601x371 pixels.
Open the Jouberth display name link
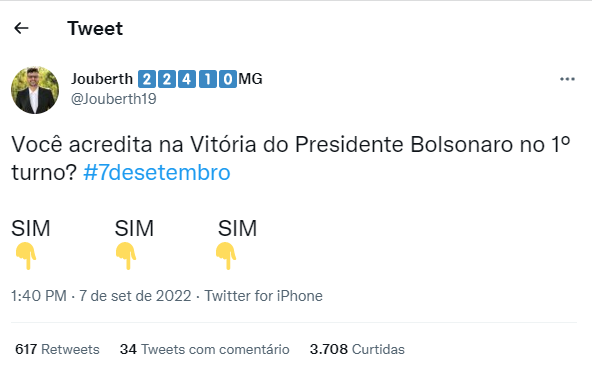click(102, 79)
